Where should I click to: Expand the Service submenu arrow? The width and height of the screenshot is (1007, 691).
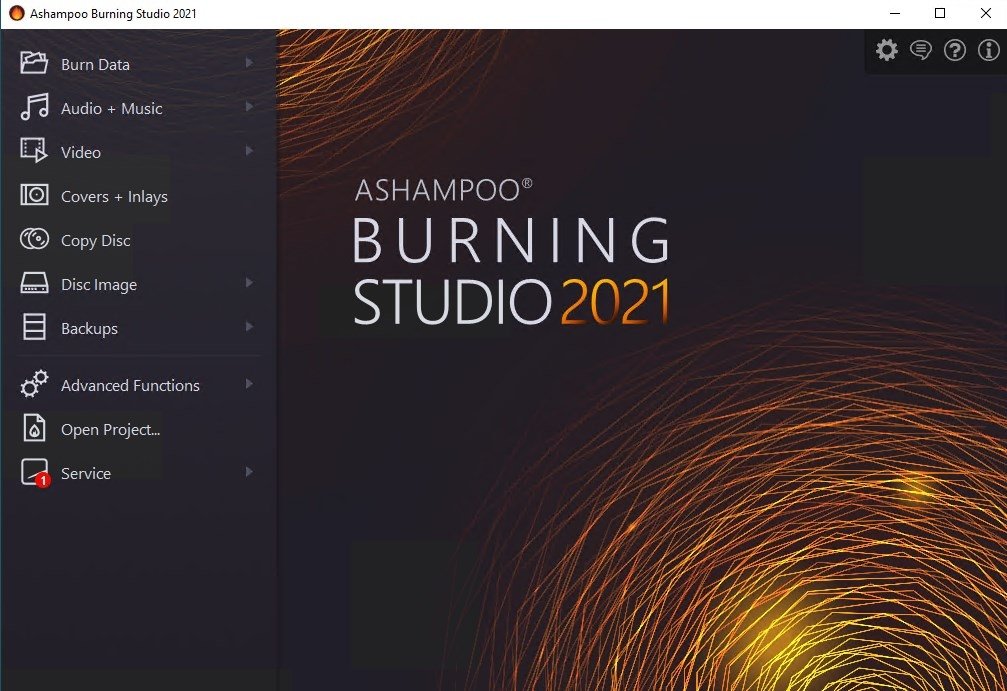[x=249, y=472]
